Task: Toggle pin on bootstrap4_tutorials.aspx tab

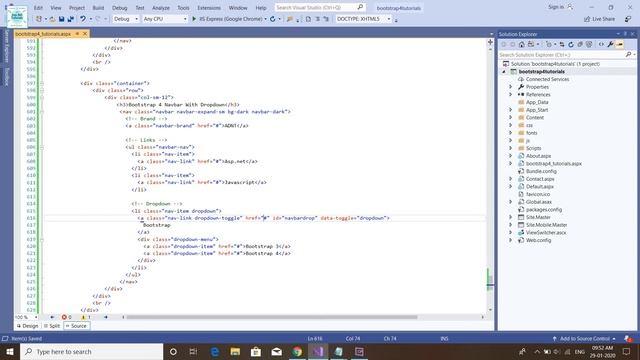Action: pos(77,33)
